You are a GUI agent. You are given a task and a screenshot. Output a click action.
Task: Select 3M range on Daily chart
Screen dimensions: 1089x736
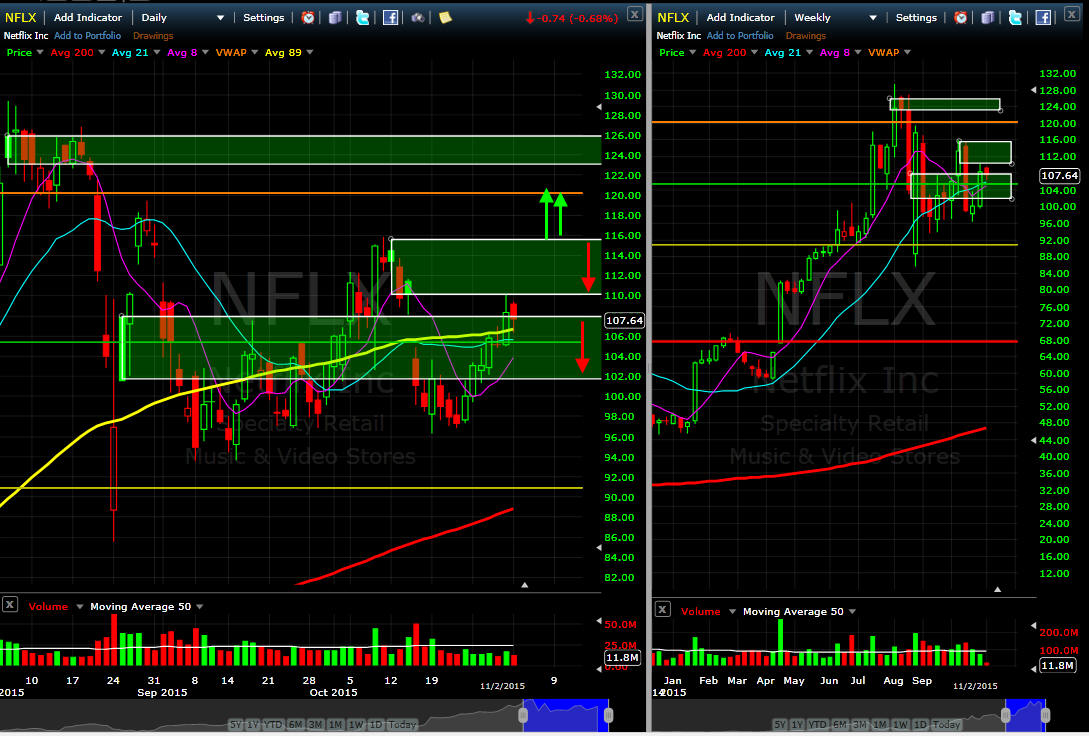pyautogui.click(x=316, y=724)
